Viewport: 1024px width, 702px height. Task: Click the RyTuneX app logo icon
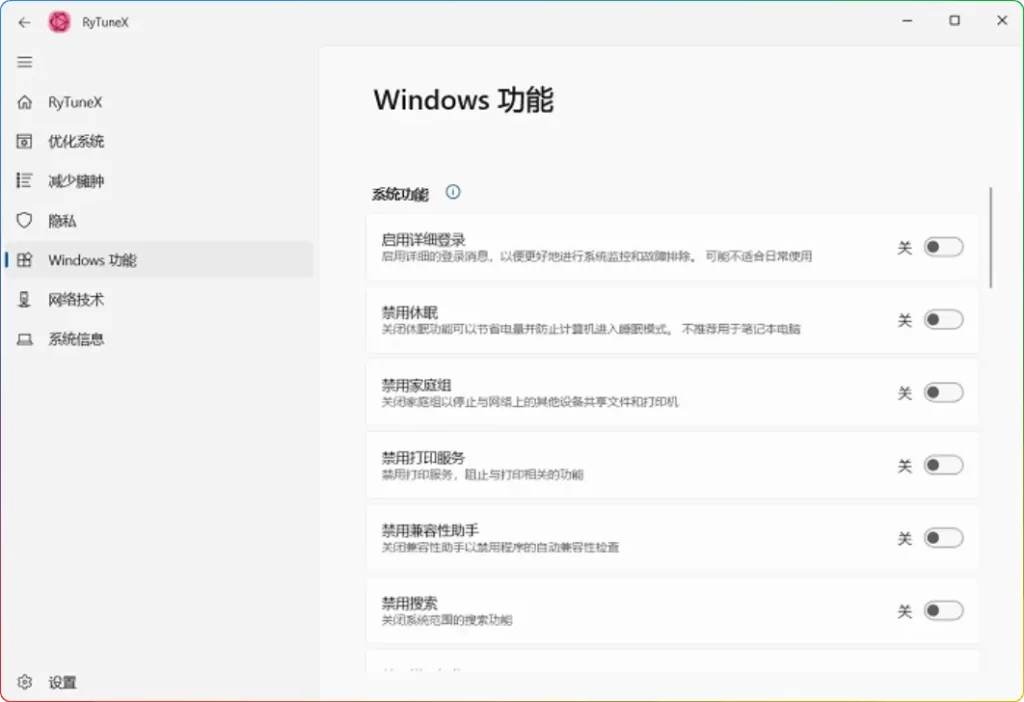tap(59, 22)
